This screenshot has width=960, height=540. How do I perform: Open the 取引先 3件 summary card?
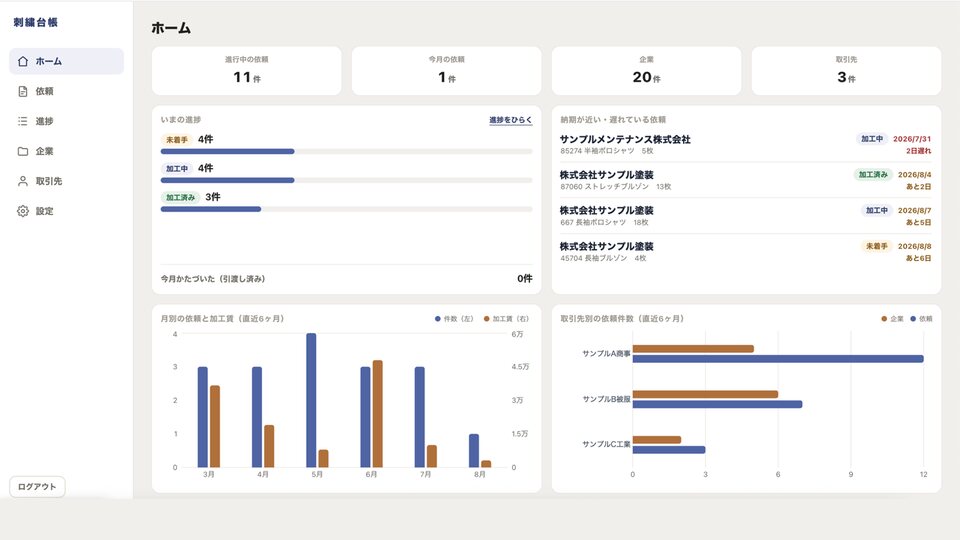tap(846, 70)
